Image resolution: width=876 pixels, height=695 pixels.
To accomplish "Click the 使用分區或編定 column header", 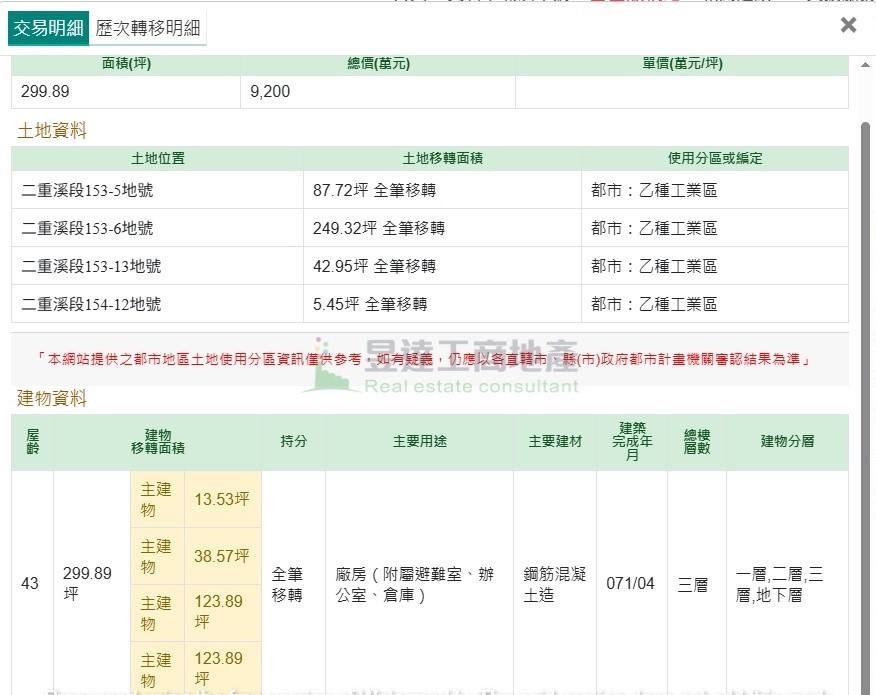I will click(x=715, y=158).
